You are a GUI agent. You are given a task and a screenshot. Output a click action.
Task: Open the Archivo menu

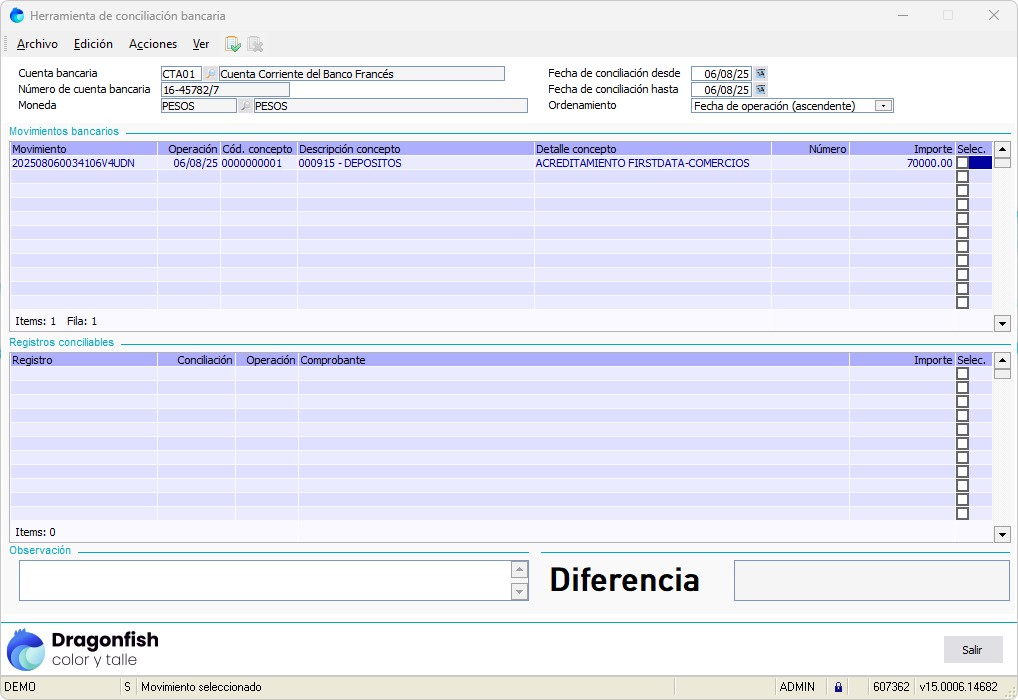[38, 44]
